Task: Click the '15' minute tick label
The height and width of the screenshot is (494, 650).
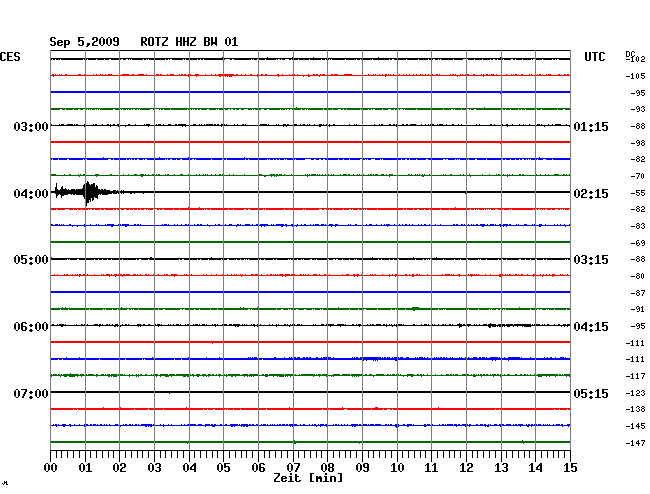Action: pyautogui.click(x=570, y=468)
